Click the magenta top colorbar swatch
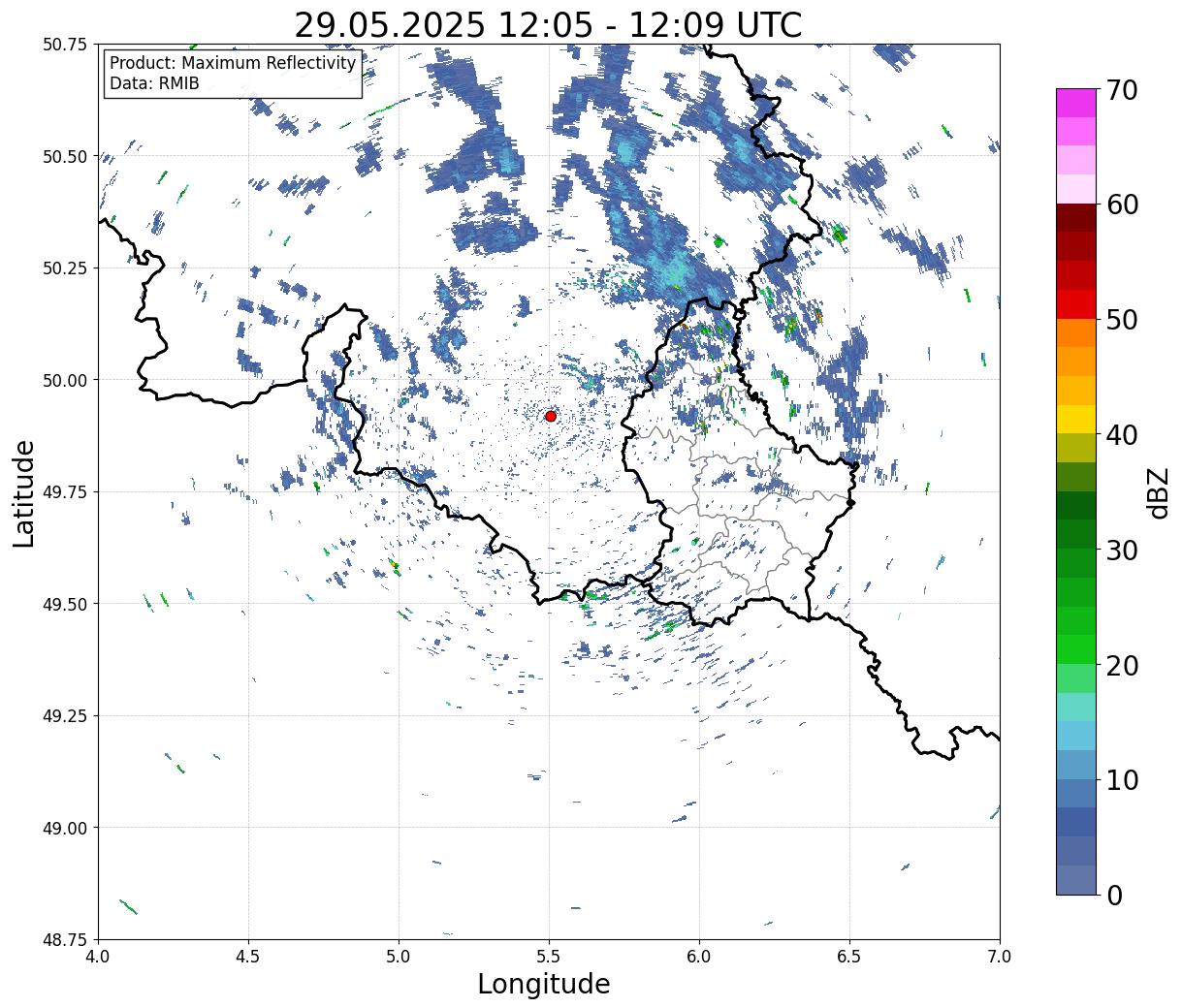1182x1008 pixels. [x=1076, y=103]
